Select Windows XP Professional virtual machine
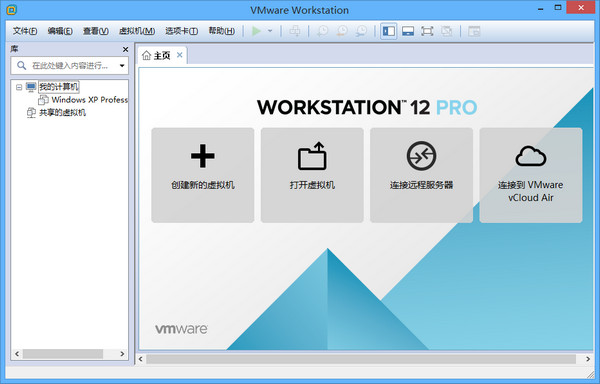This screenshot has height=384, width=600. pyautogui.click(x=90, y=100)
